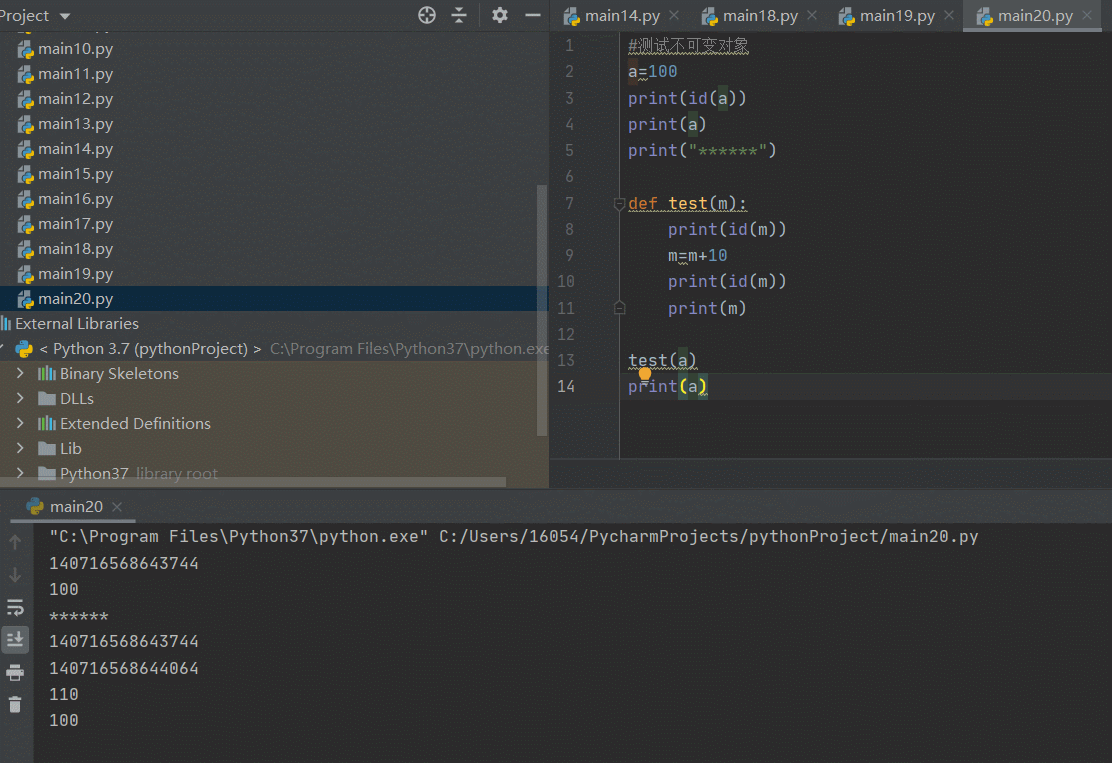Click the Project panel horizontal scrollbar
This screenshot has height=763, width=1112.
(253, 481)
